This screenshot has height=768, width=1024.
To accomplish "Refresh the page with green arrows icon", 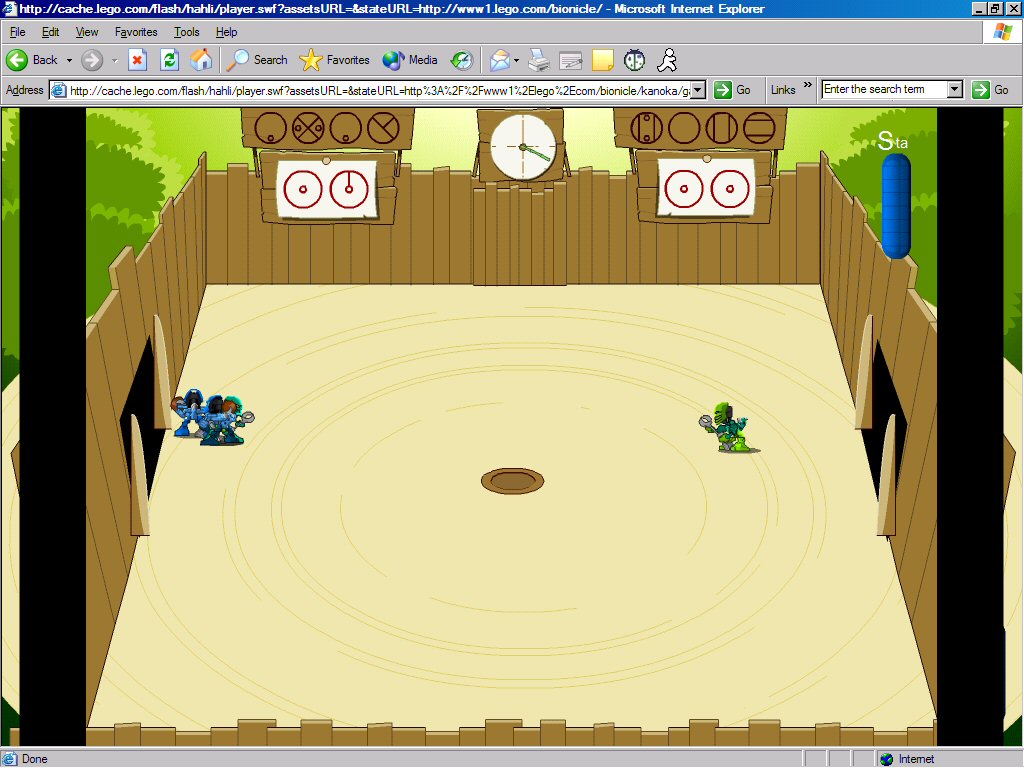I will click(x=170, y=60).
